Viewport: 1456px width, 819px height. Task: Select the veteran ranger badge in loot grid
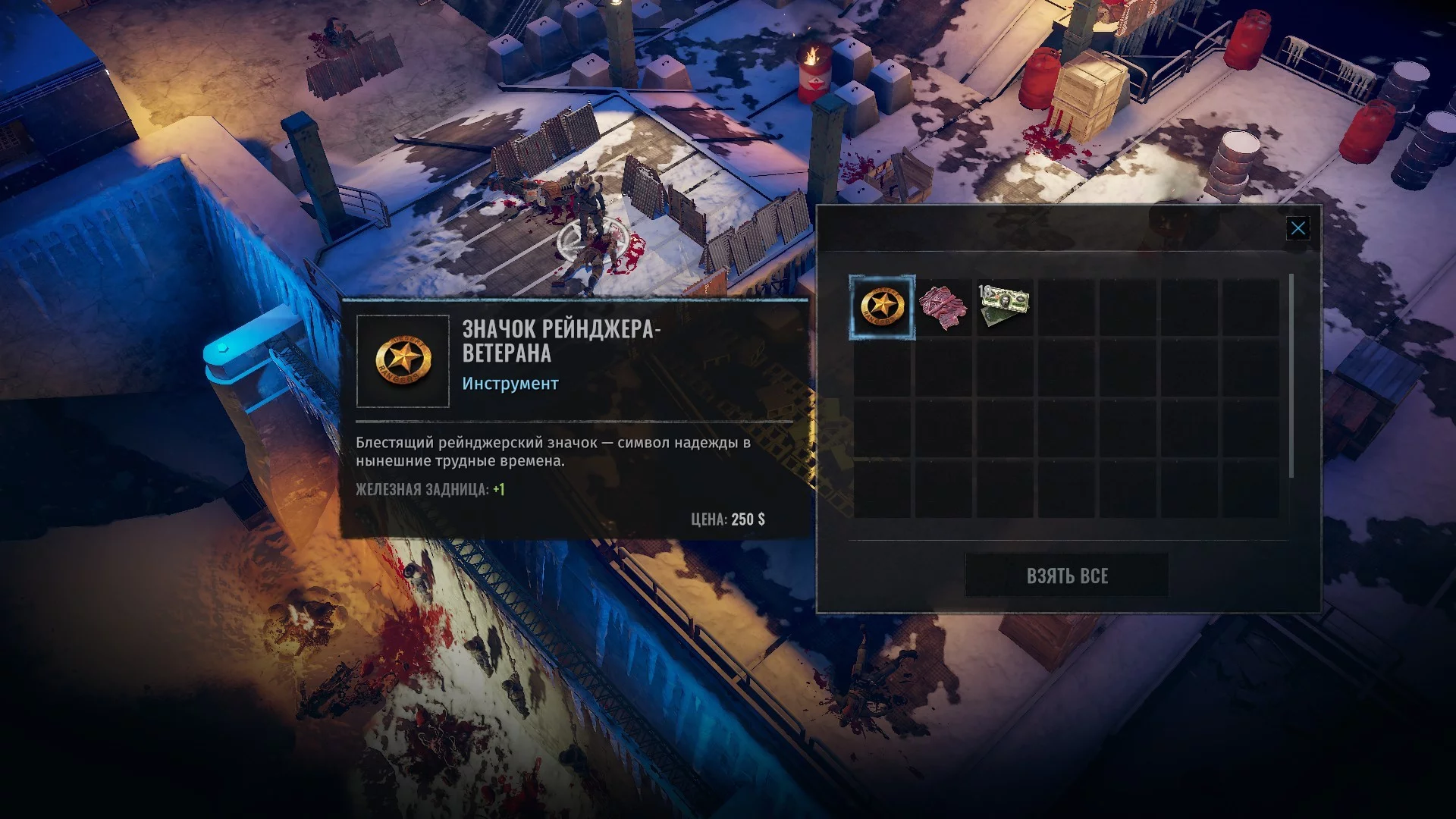point(882,307)
